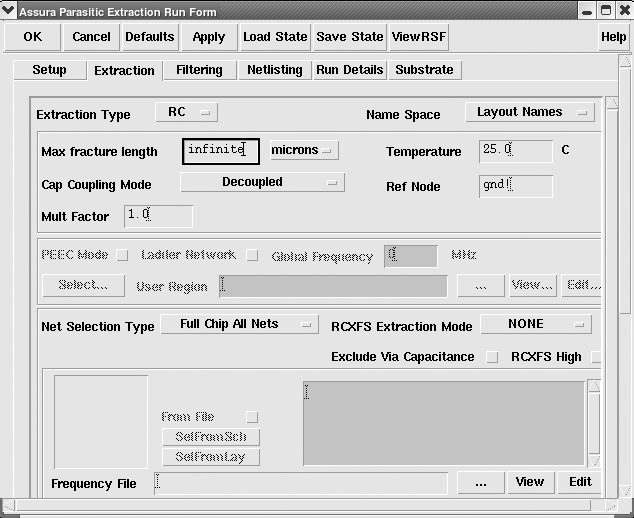Click the Mult Factor input field
The width and height of the screenshot is (634, 518).
158,216
